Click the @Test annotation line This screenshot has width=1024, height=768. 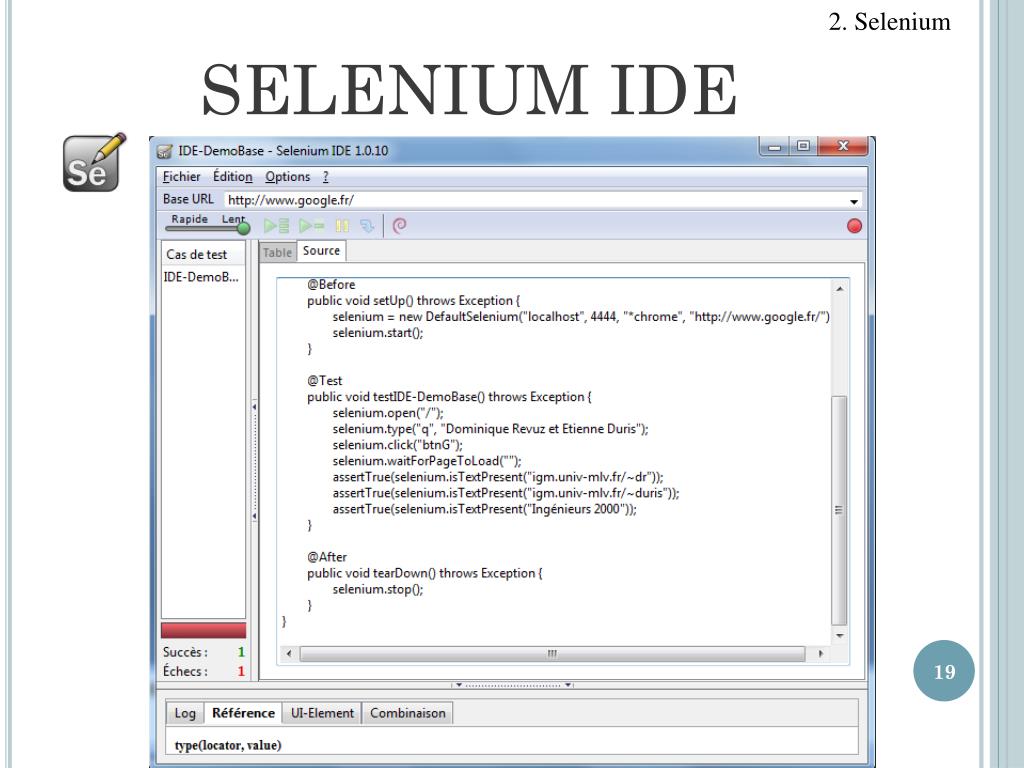pos(325,381)
